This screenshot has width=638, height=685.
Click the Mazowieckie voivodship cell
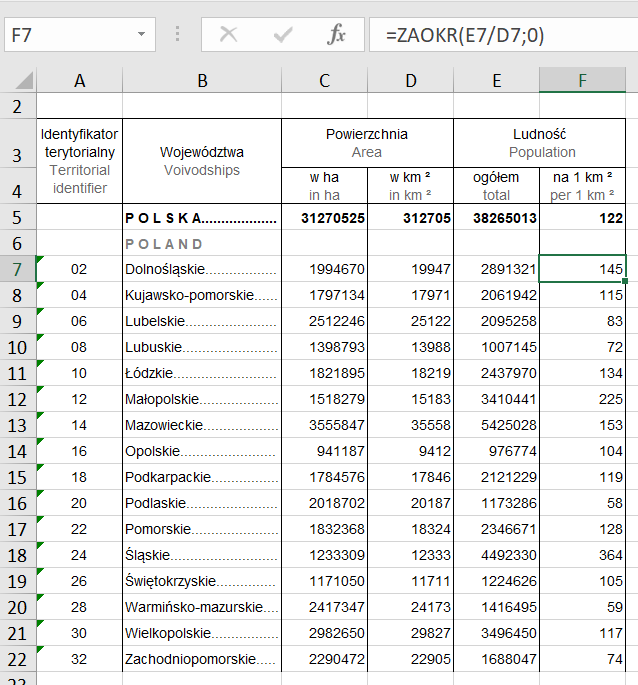coord(201,425)
